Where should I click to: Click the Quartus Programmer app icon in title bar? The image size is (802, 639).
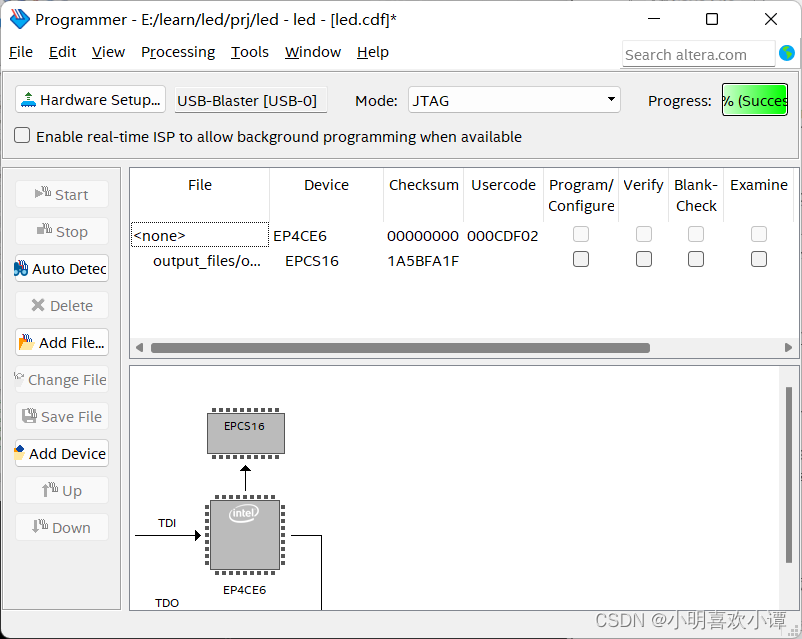point(19,19)
